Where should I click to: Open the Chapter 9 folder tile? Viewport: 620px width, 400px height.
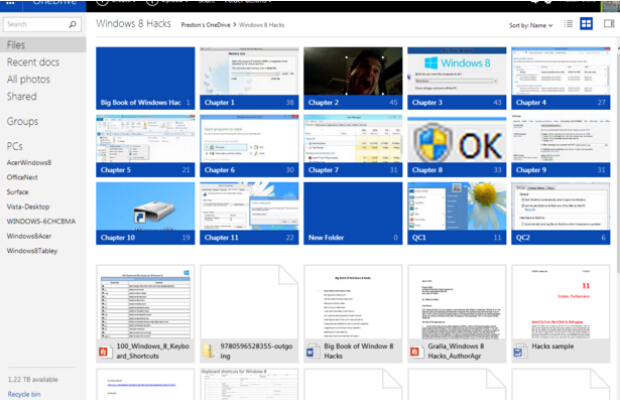(x=561, y=146)
